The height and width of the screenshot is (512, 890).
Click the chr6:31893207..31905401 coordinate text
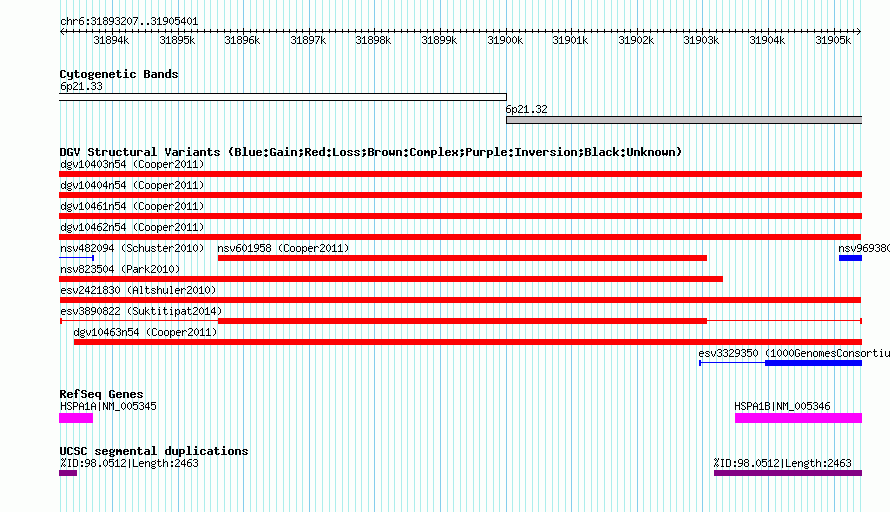click(x=129, y=22)
